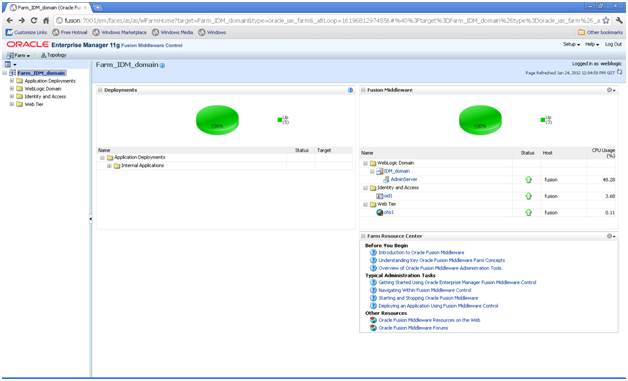Collapse the Farm Resource Center panel

pyautogui.click(x=363, y=236)
